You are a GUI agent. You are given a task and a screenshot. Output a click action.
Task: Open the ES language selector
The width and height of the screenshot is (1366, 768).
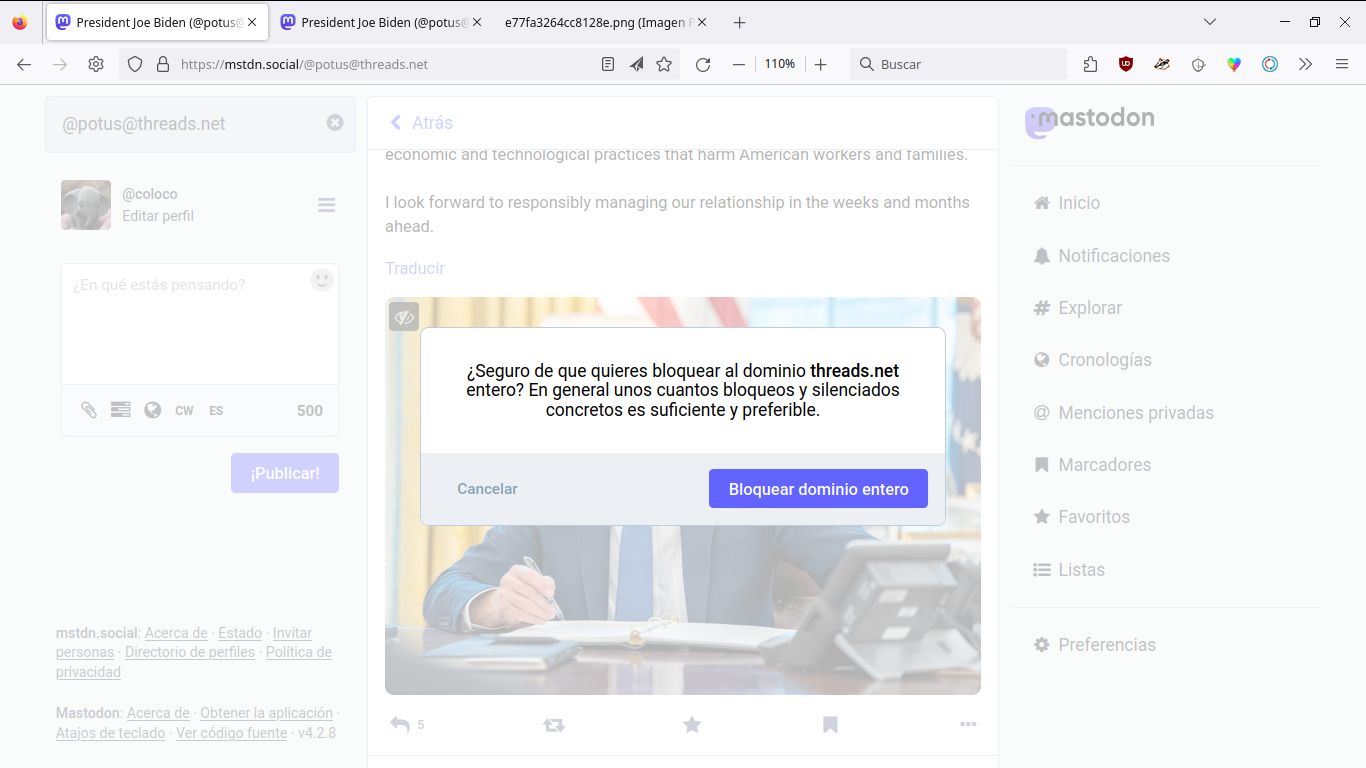coord(216,410)
